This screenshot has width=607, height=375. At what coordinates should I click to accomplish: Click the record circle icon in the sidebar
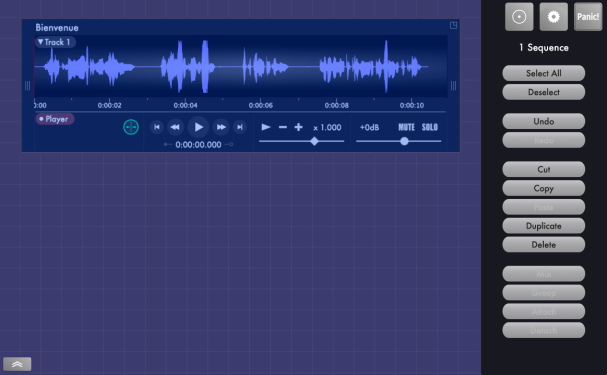(x=519, y=17)
